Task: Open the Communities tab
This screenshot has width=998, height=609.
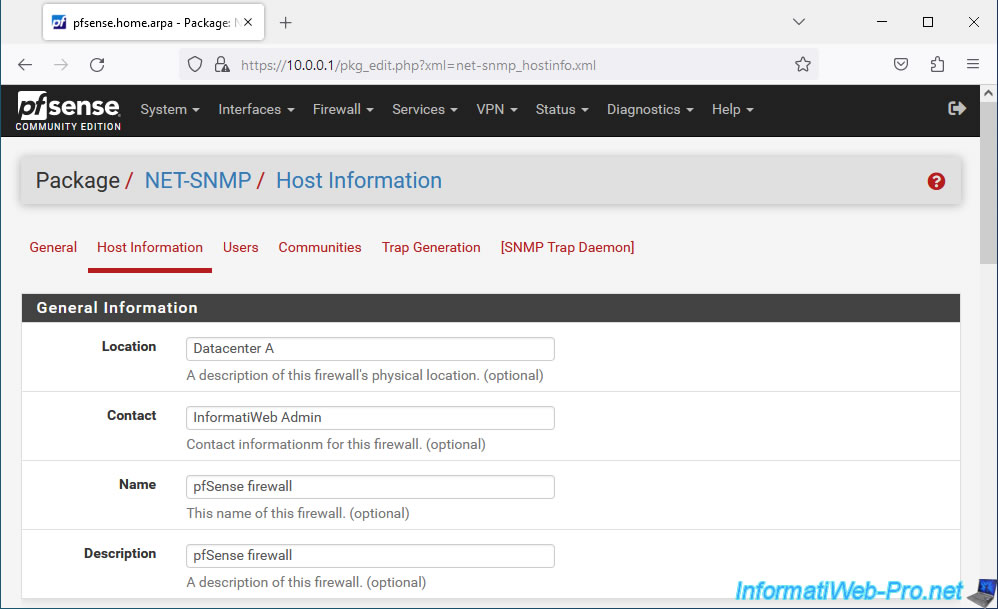Action: click(320, 248)
